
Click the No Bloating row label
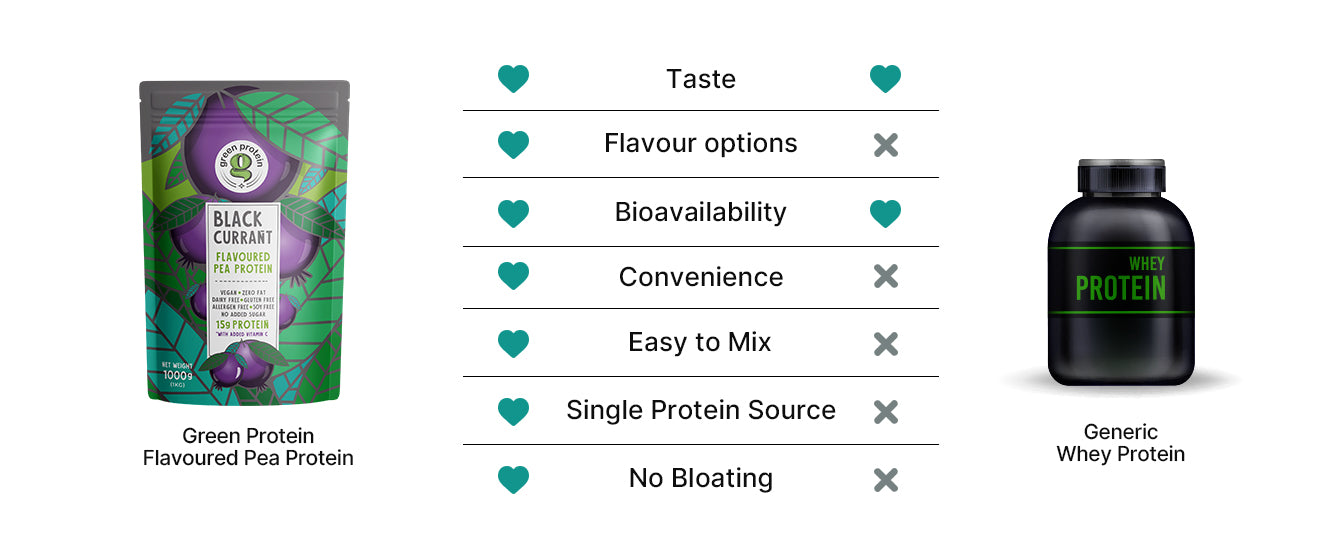tap(700, 479)
